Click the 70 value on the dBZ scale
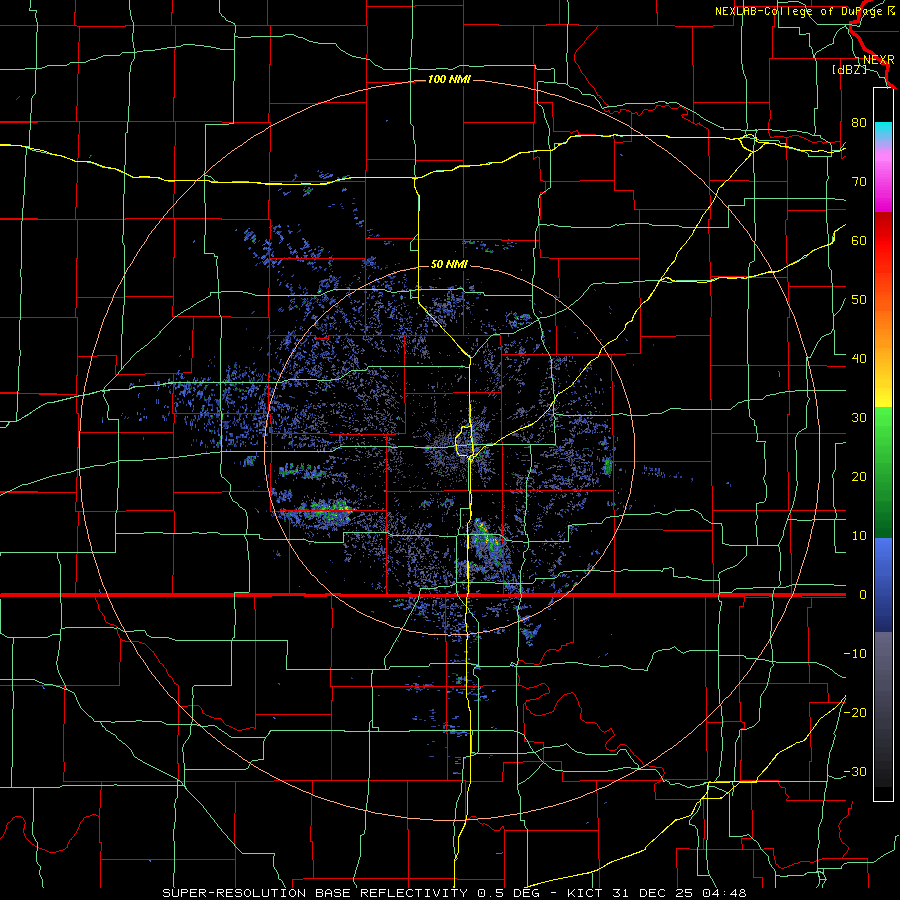 click(x=859, y=182)
